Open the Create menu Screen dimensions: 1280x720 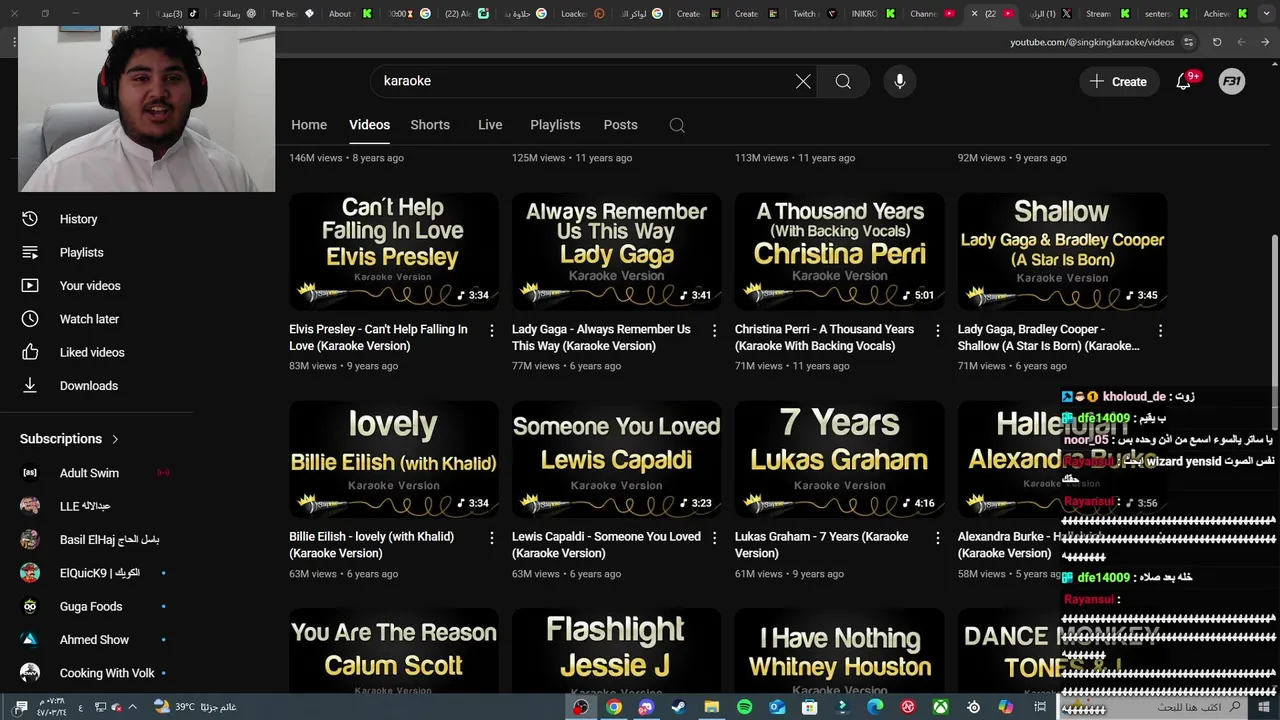tap(1118, 82)
